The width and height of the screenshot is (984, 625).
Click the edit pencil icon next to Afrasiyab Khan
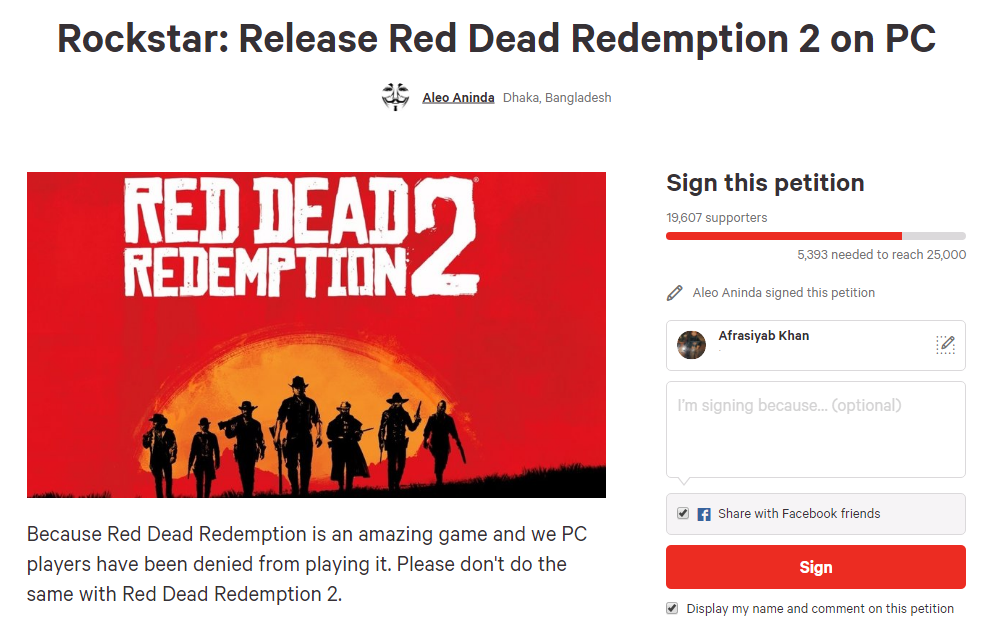(945, 344)
